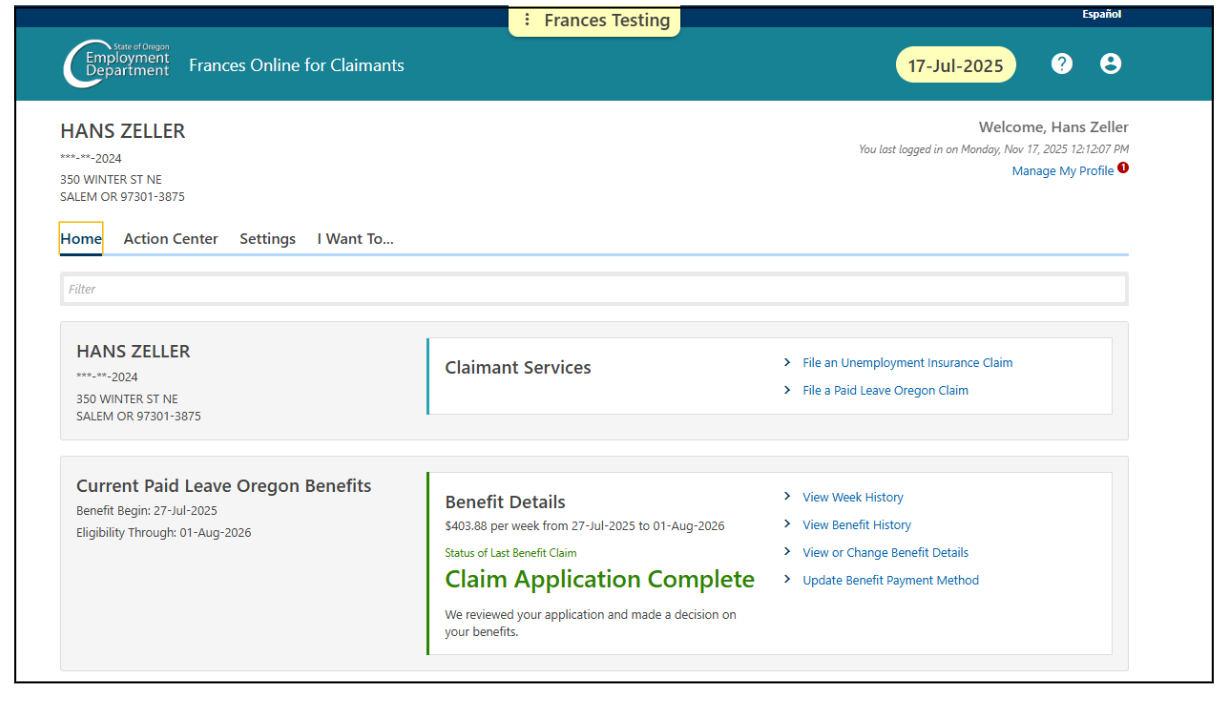Open the Manage My Profile link
The height and width of the screenshot is (702, 1231).
1062,171
